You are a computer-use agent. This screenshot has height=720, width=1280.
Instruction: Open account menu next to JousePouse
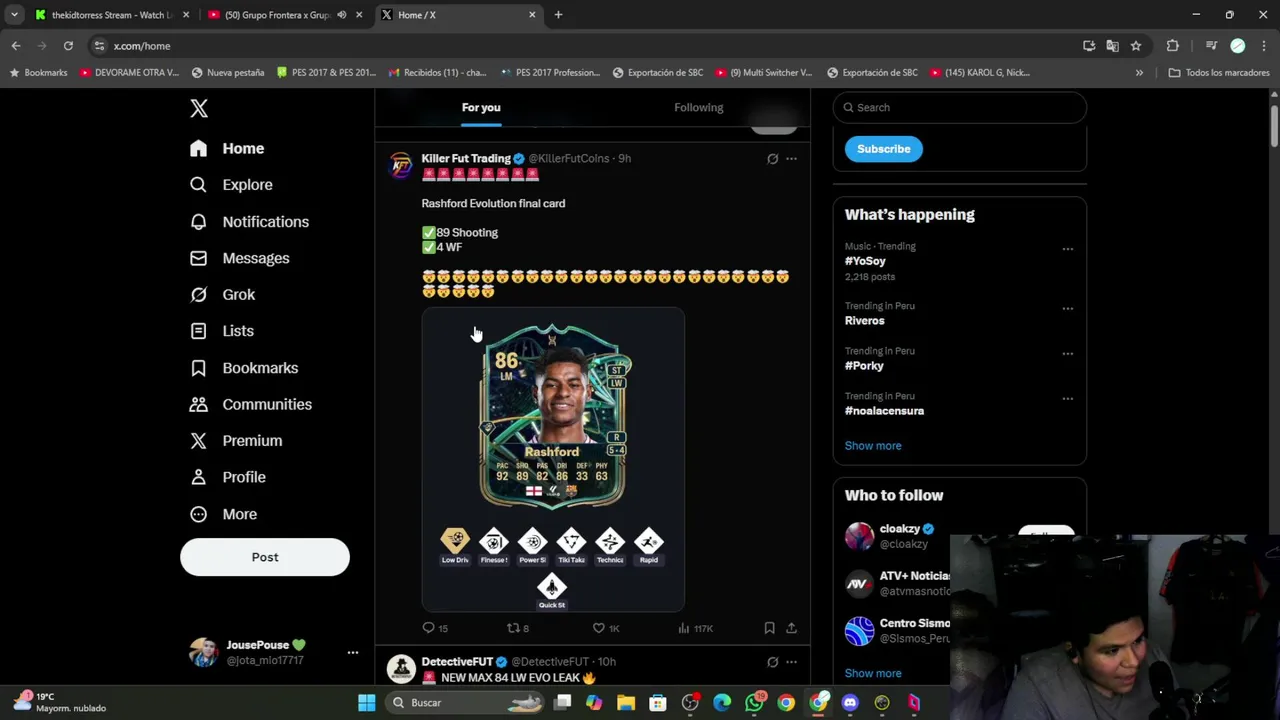352,652
